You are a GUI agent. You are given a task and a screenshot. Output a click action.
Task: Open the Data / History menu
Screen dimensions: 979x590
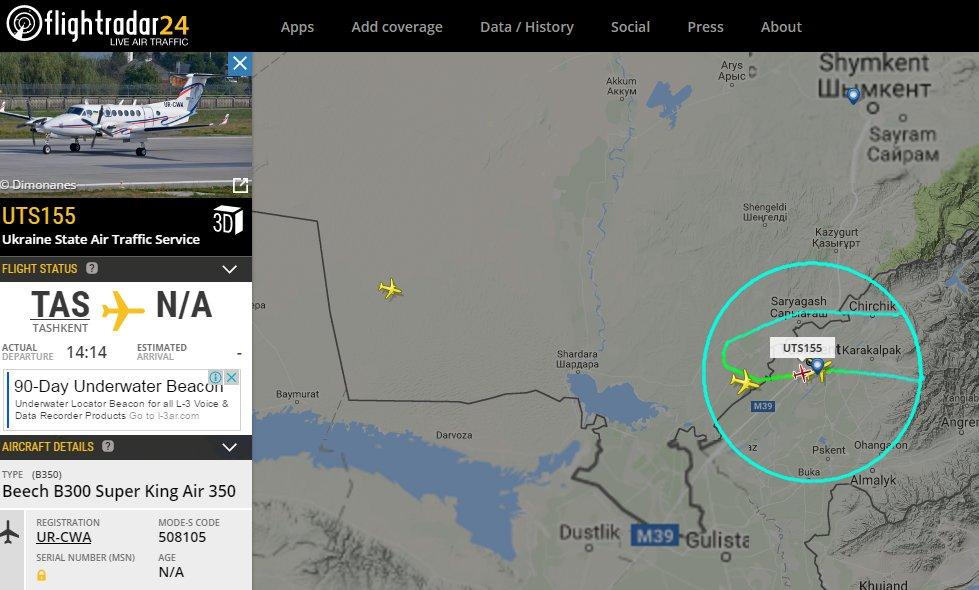click(527, 27)
